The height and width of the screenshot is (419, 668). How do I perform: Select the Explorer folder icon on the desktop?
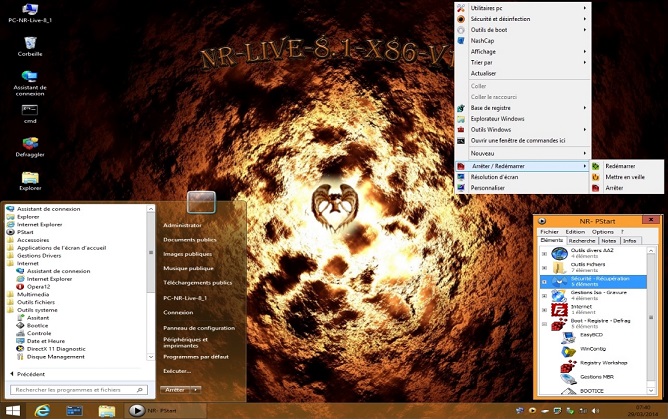coord(30,181)
